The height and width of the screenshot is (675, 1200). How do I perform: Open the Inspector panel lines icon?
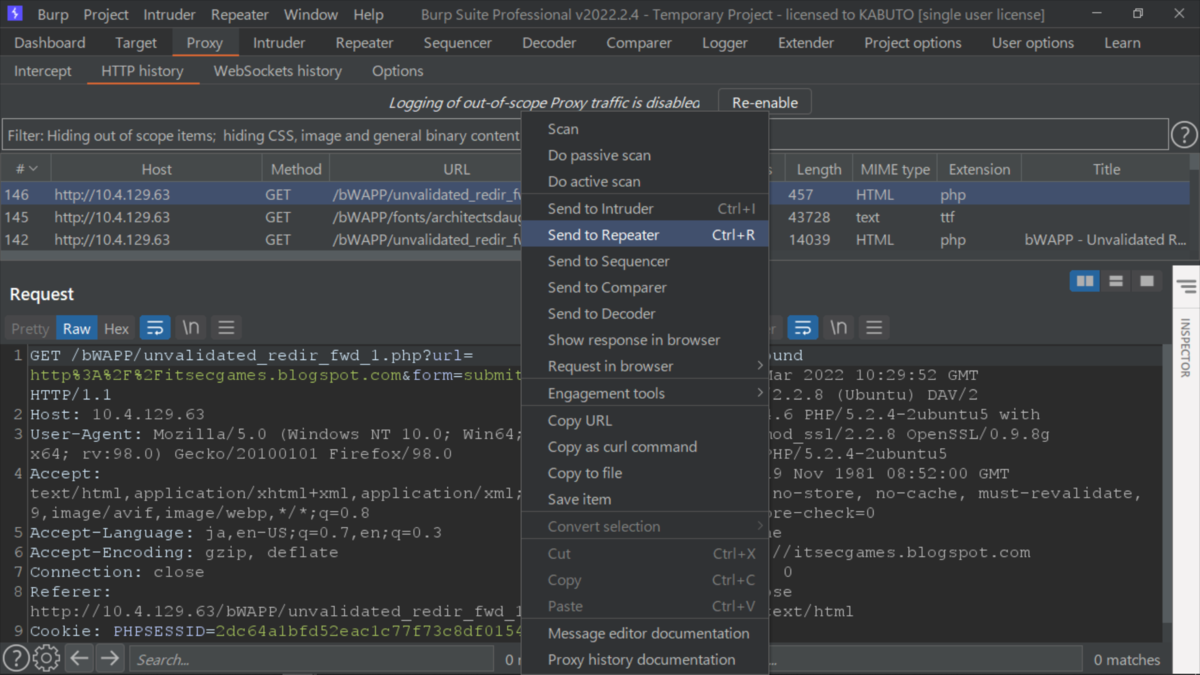1186,287
